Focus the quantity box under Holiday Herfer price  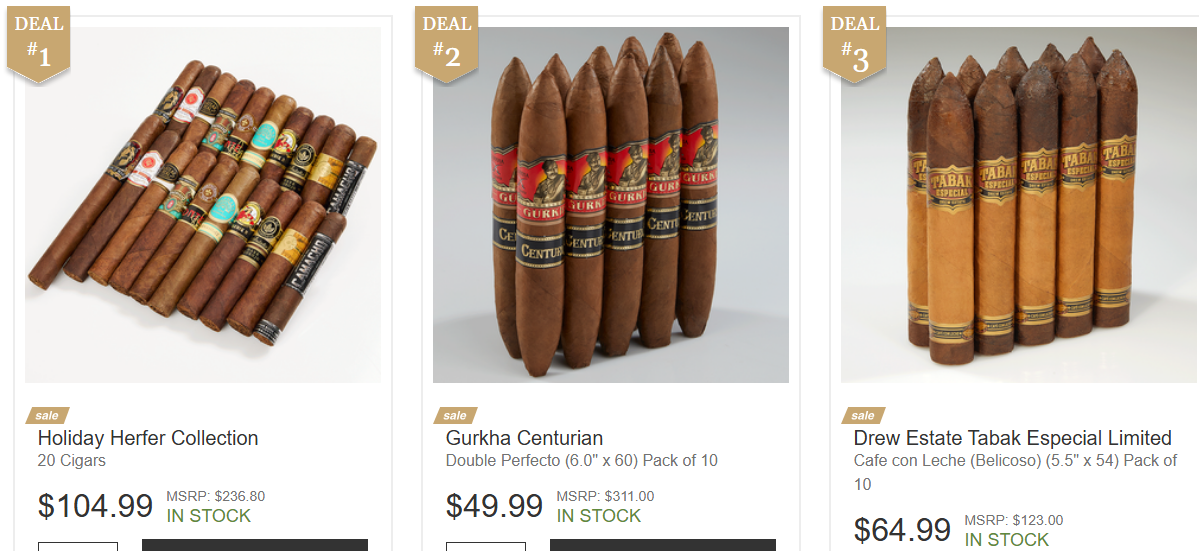point(78,546)
